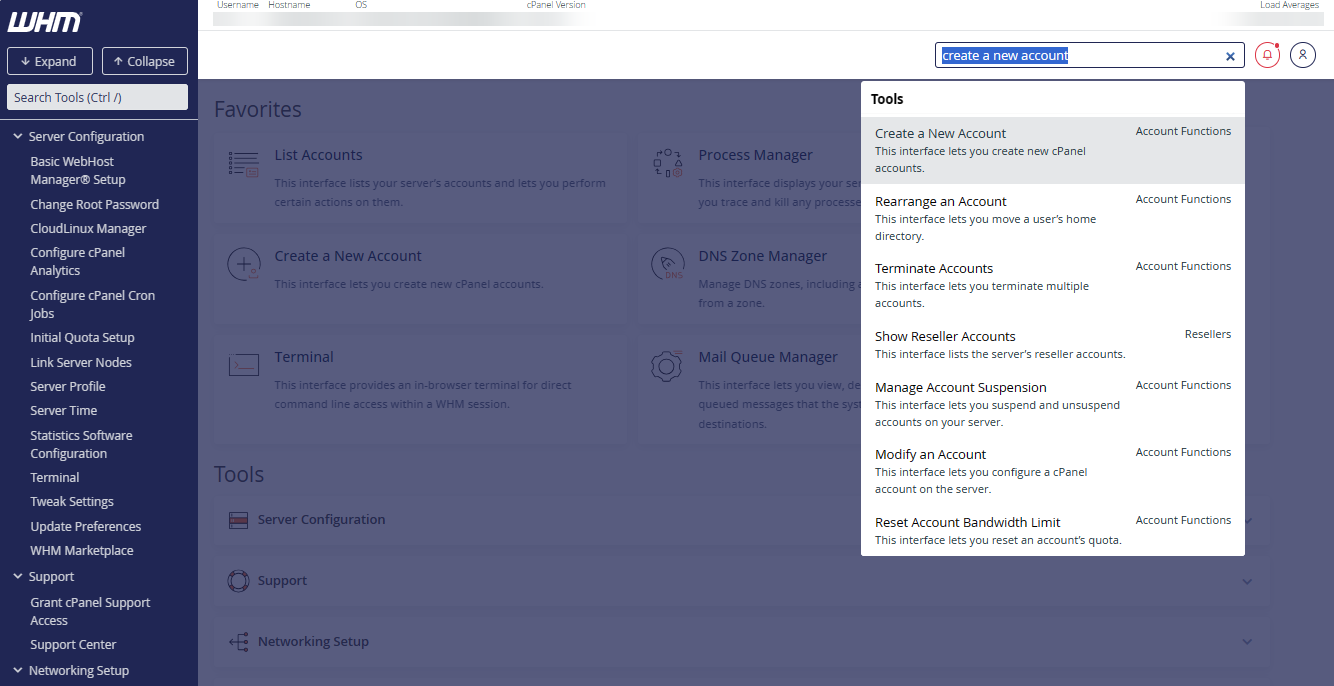The width and height of the screenshot is (1334, 686).
Task: Open Support Center in sidebar
Action: click(73, 645)
